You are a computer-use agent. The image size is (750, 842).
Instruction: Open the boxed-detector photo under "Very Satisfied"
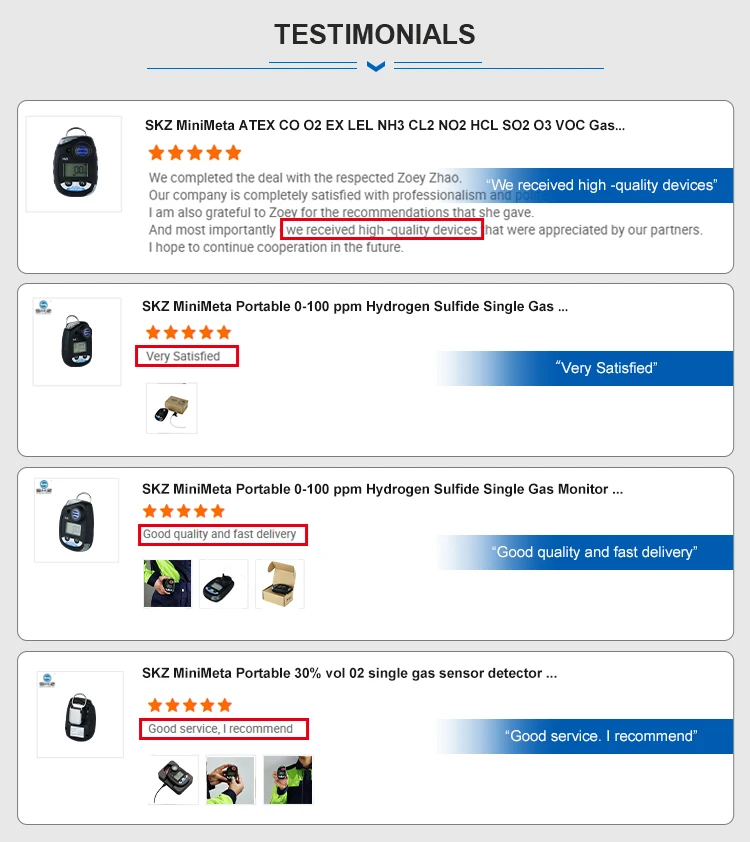[171, 408]
